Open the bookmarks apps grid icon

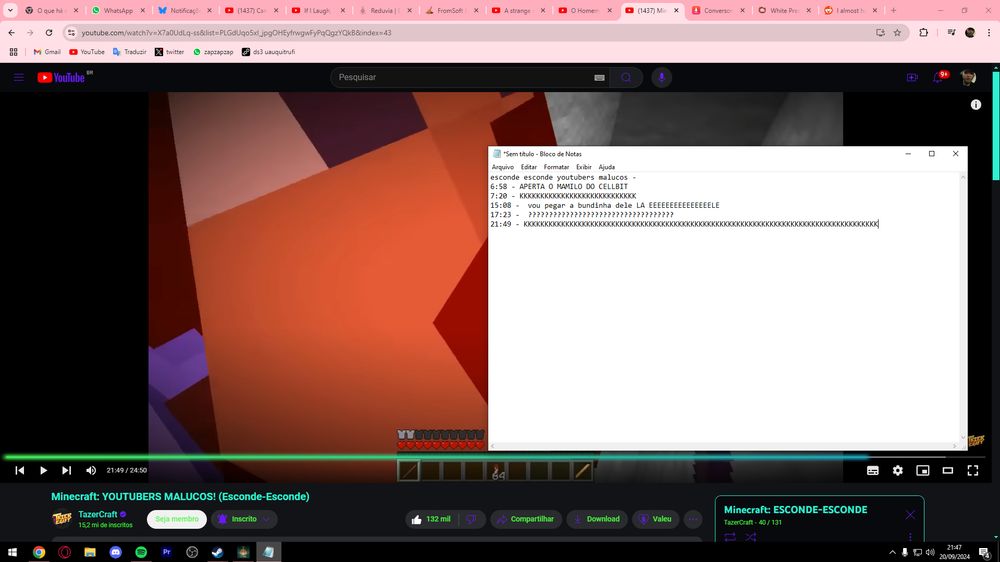(13, 52)
